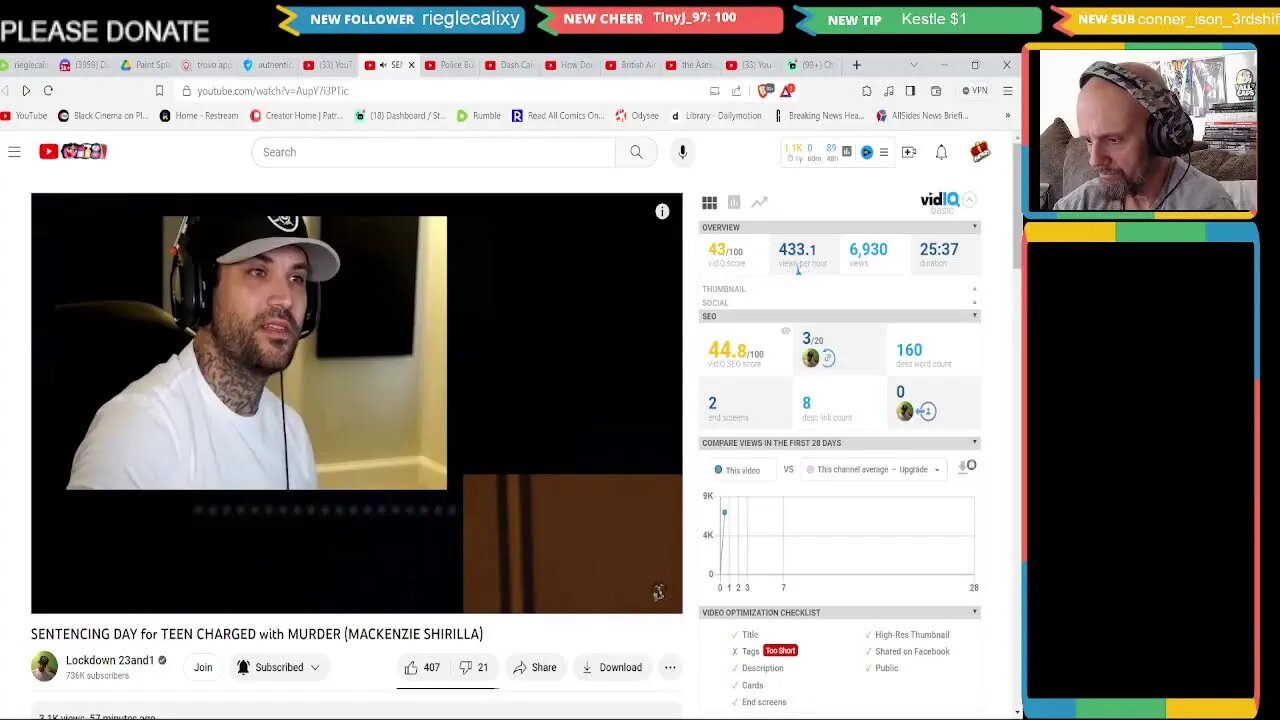Bookmark this page icon in address bar
The image size is (1280, 720).
159,91
